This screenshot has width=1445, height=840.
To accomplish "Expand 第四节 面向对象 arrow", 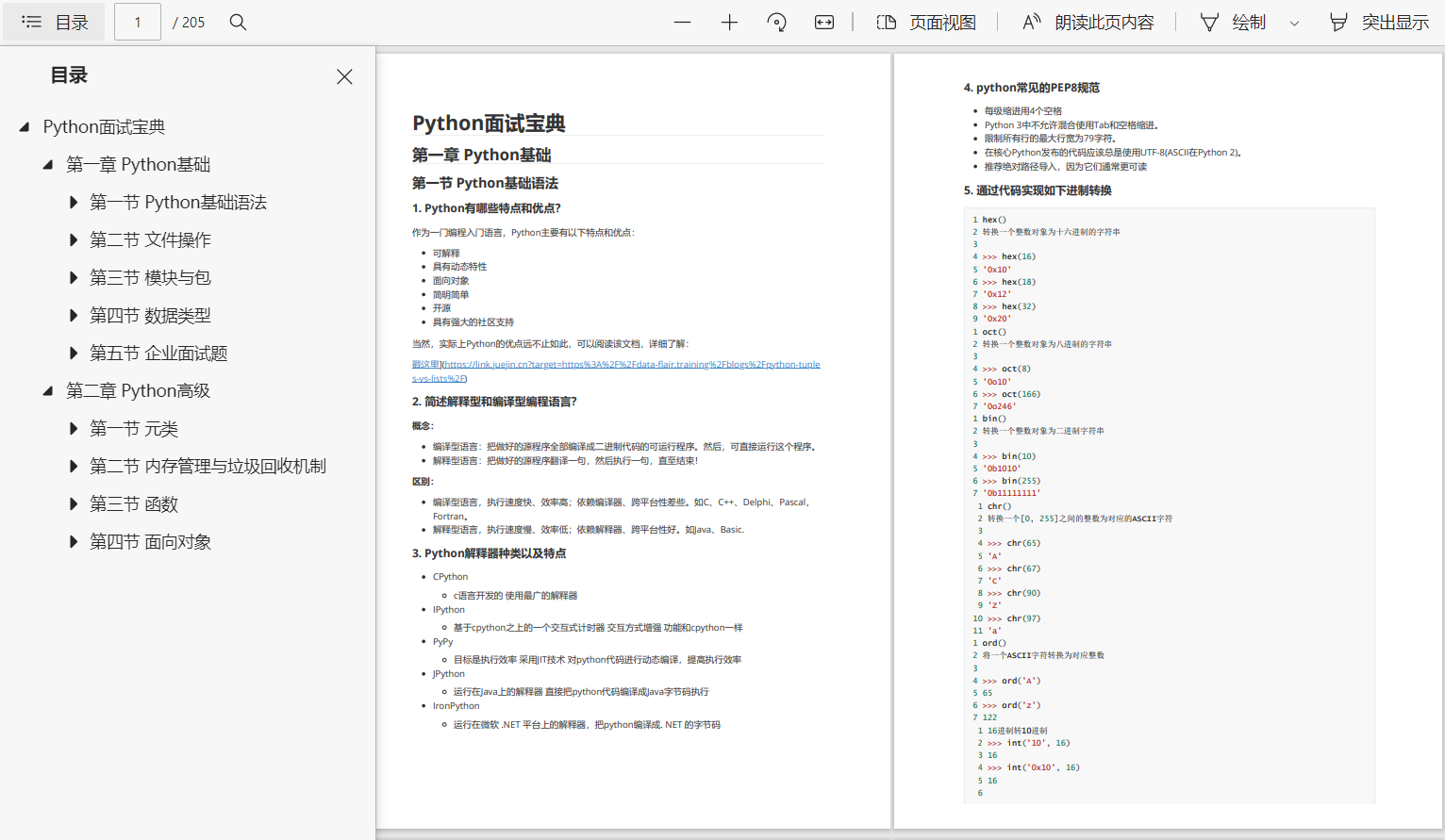I will coord(73,541).
